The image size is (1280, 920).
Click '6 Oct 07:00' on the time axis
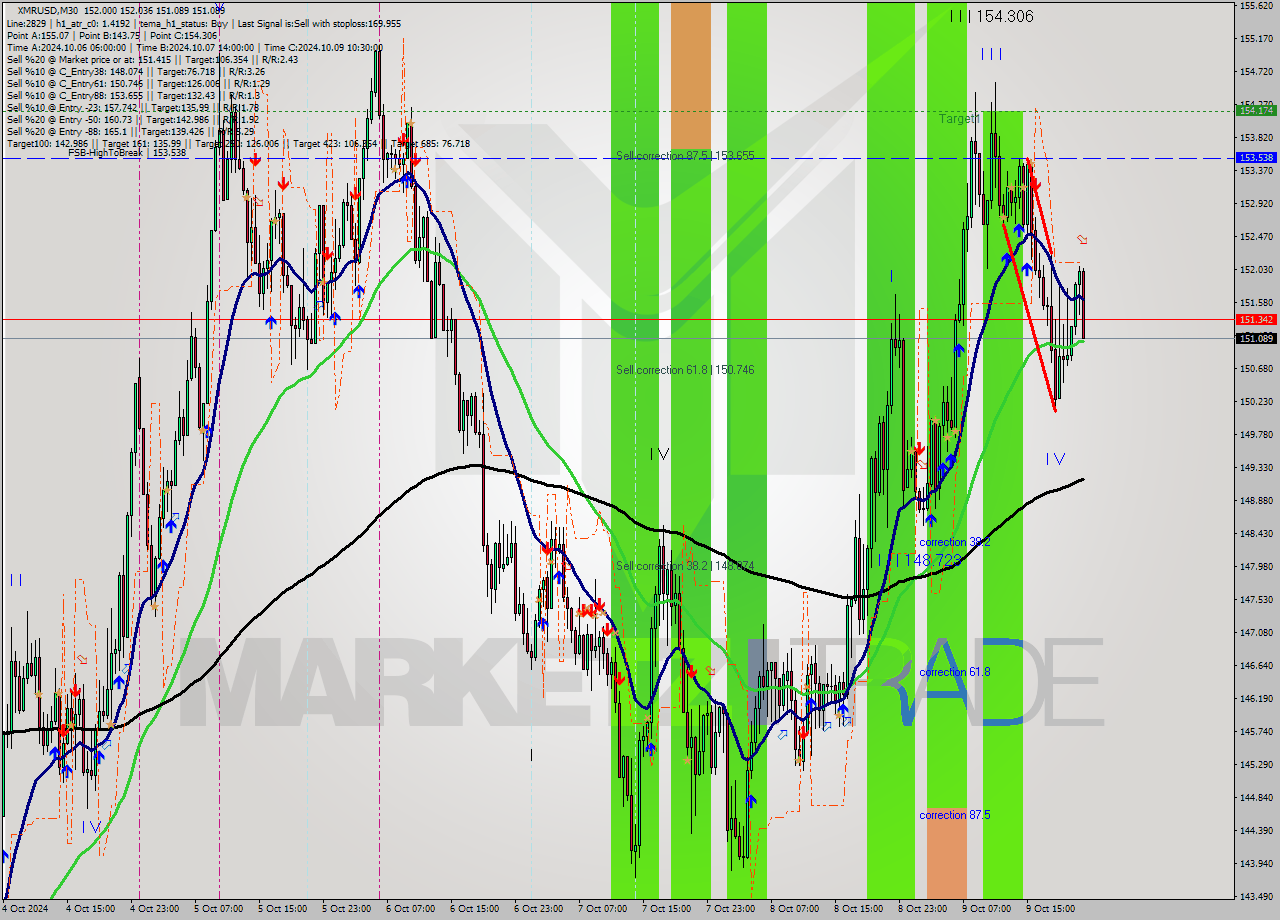pos(410,909)
